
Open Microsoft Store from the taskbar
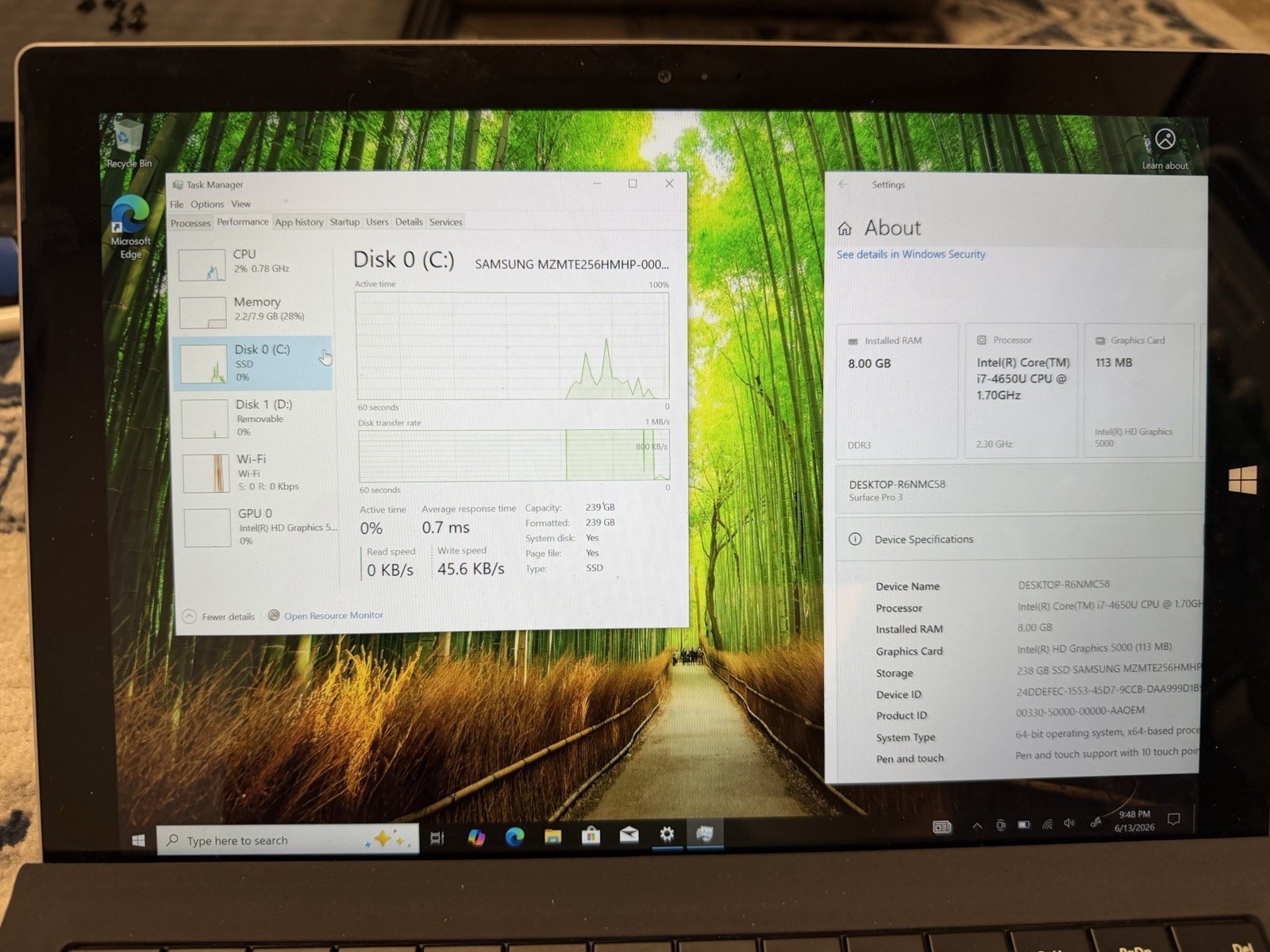[591, 835]
